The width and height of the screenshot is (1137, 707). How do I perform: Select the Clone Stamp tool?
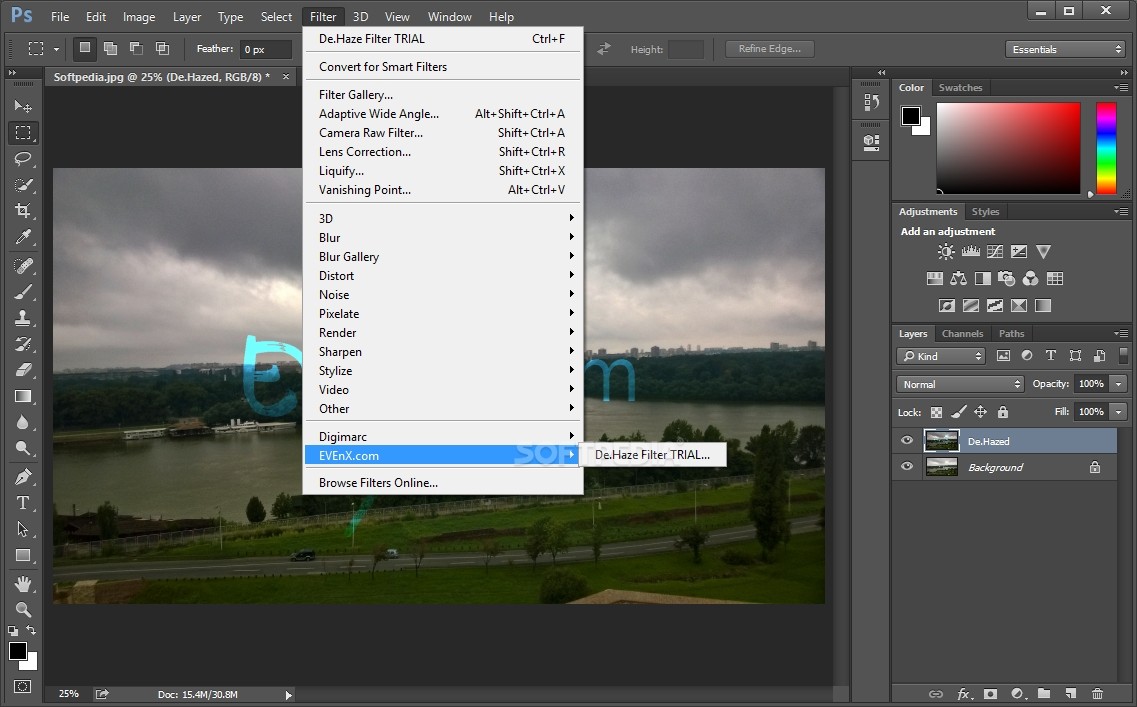23,318
